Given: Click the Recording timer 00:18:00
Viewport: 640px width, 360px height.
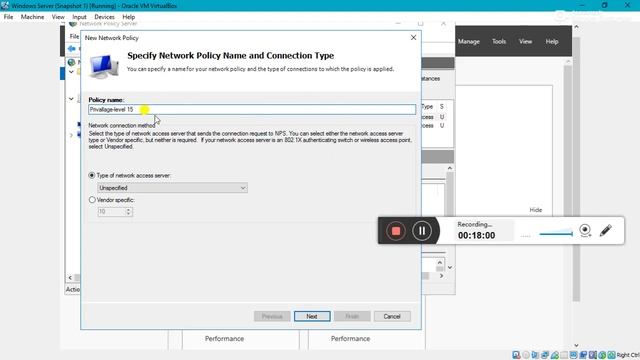Looking at the screenshot, I should click(x=476, y=236).
